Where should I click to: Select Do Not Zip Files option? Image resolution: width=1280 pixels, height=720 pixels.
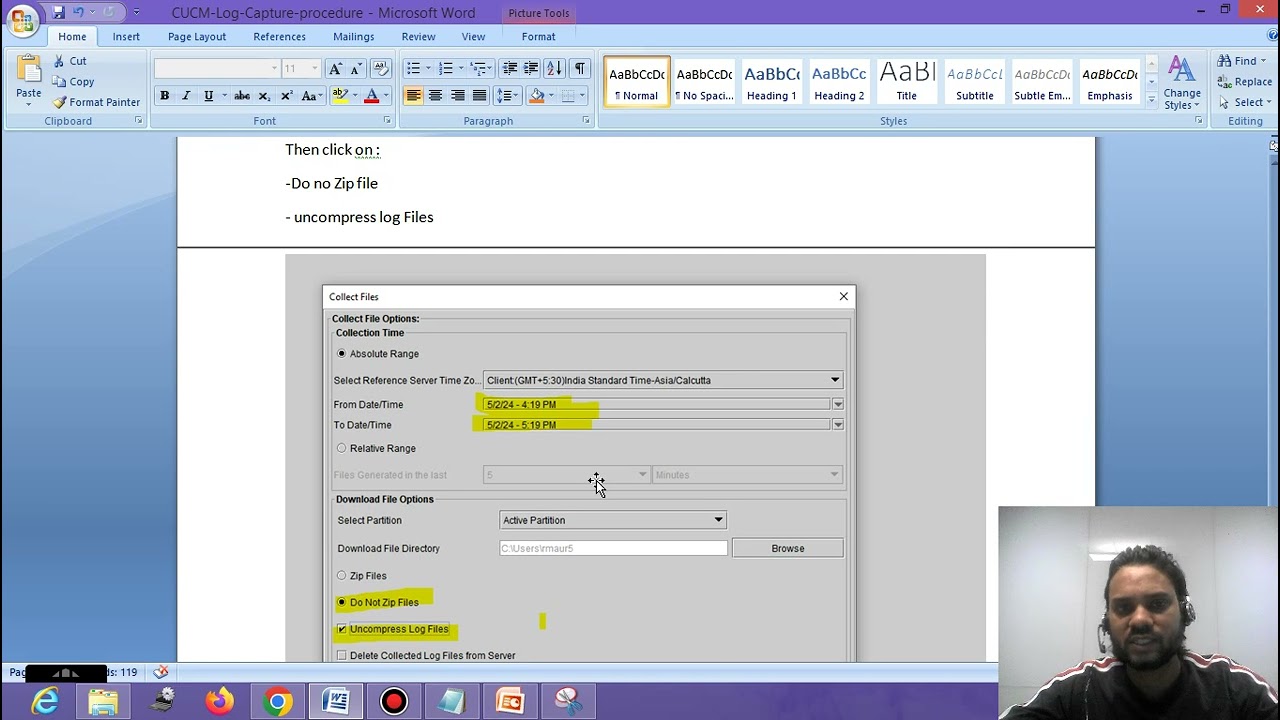[x=342, y=602]
